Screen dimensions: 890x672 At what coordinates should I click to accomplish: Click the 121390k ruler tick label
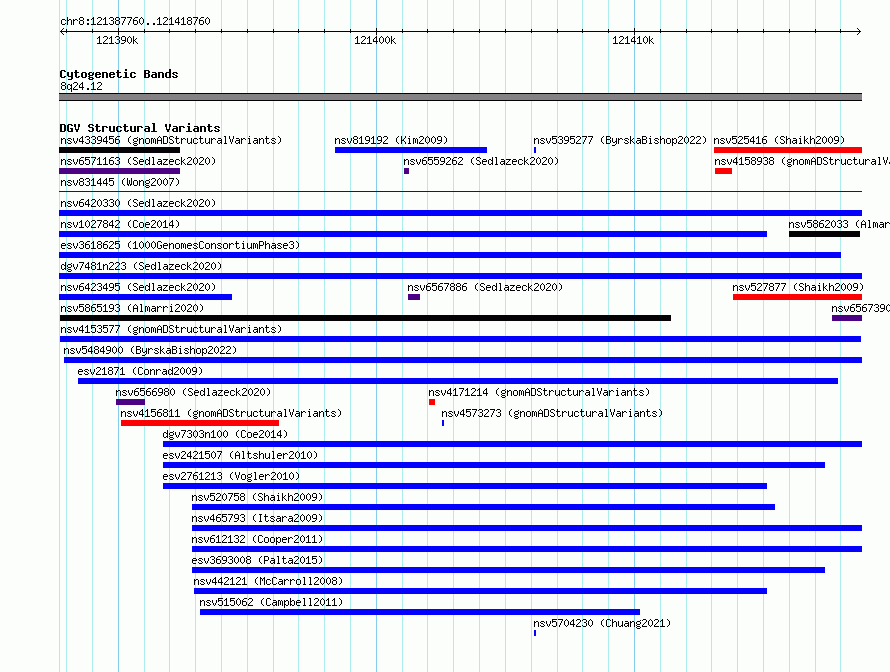pos(117,40)
